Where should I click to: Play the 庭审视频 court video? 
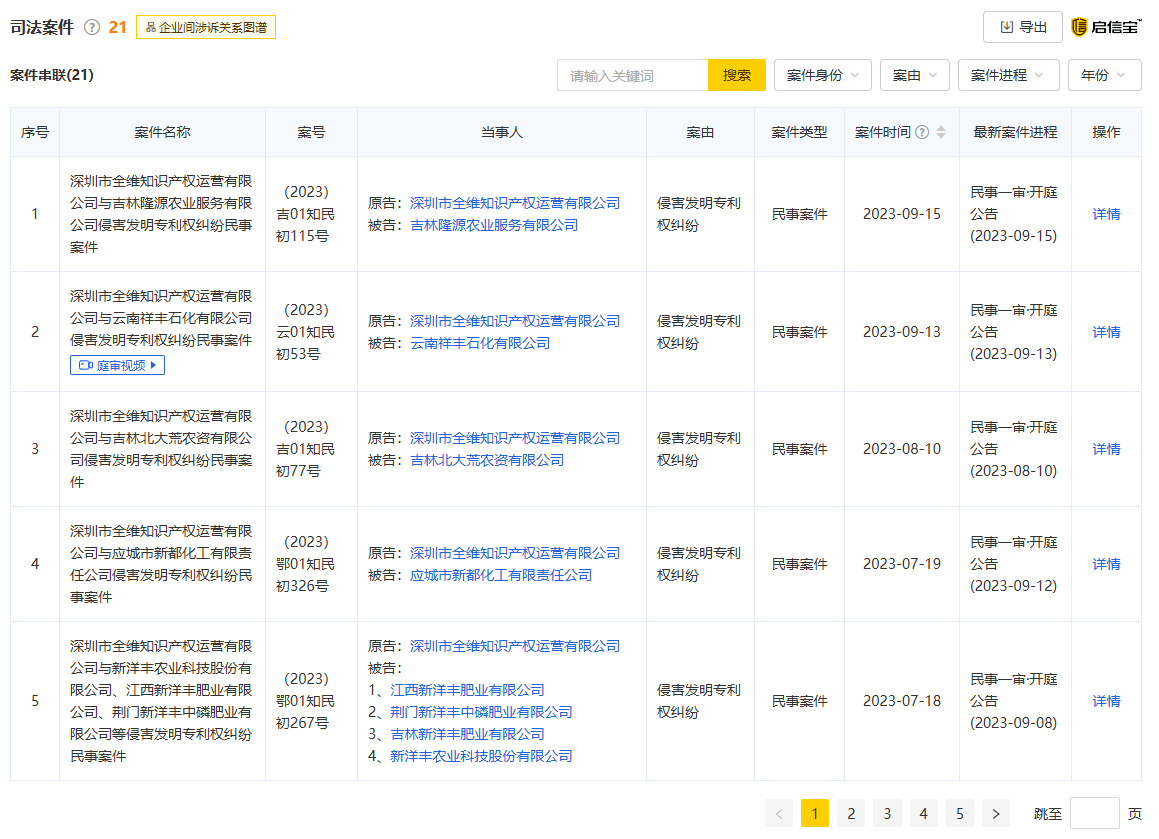(x=117, y=366)
